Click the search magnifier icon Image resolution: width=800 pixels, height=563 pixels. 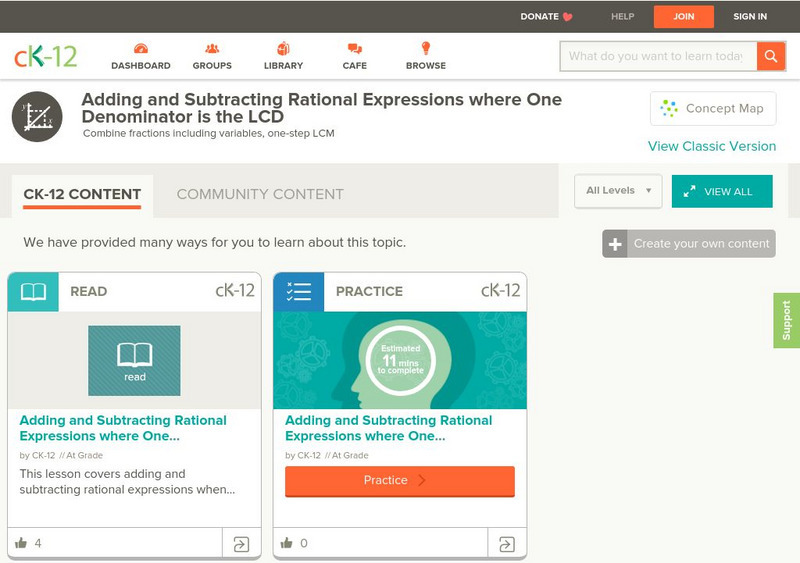tap(771, 56)
